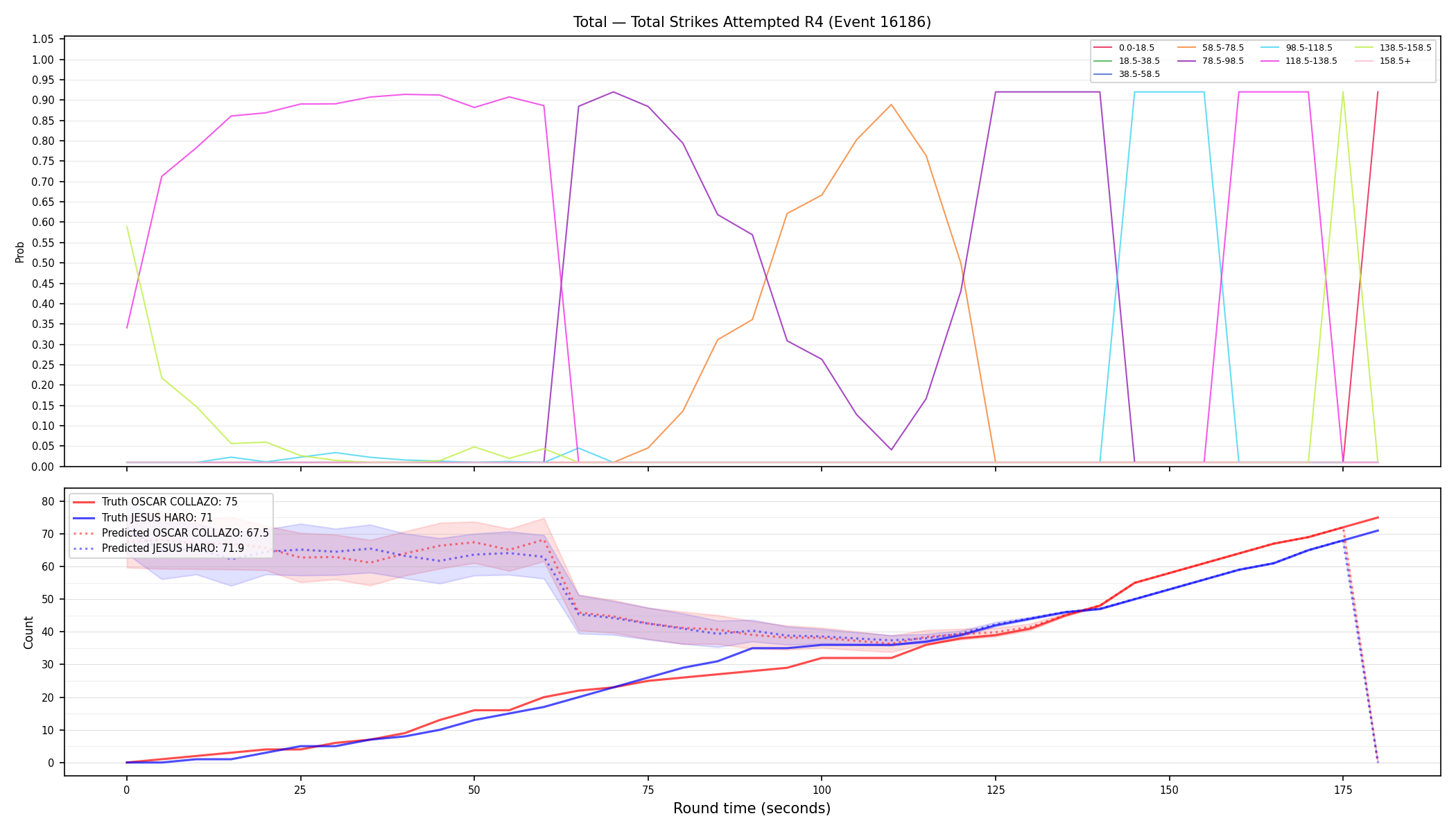1456x832 pixels.
Task: Click the orange line peak near 110 seconds
Action: pyautogui.click(x=891, y=105)
